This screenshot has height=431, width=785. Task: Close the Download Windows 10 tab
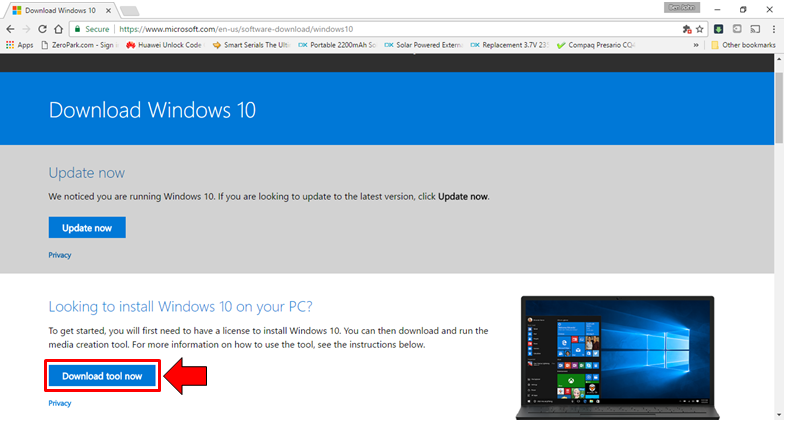click(108, 10)
